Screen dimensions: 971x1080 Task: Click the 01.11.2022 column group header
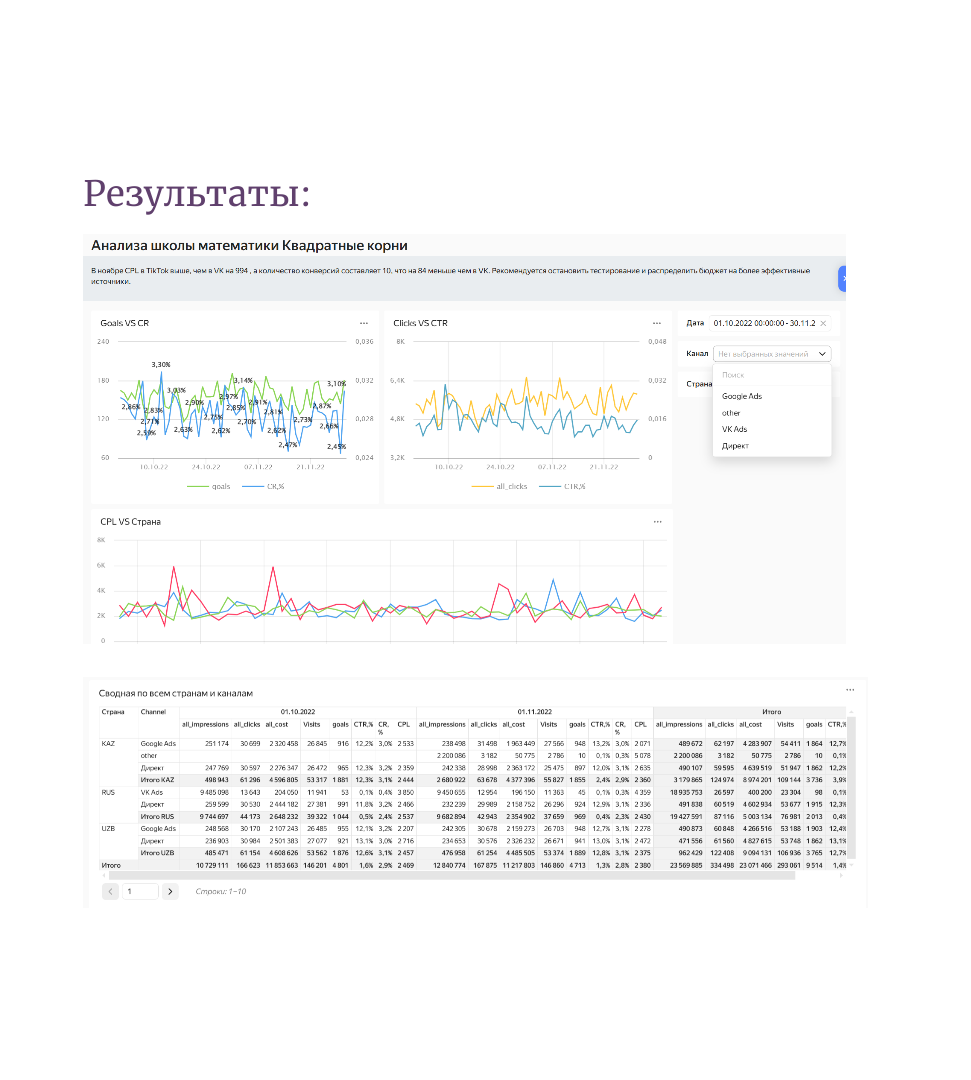point(534,712)
